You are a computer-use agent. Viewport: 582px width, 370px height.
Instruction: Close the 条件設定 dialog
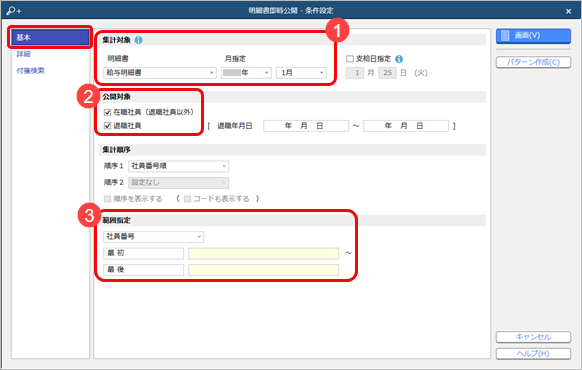point(568,11)
